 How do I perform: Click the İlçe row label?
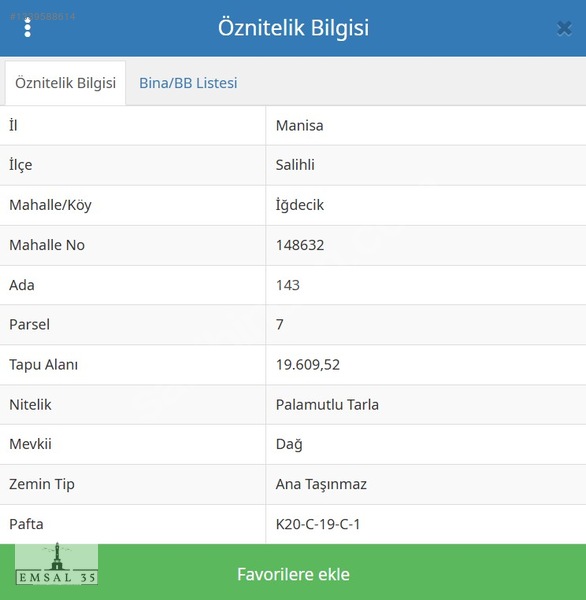[x=21, y=165]
